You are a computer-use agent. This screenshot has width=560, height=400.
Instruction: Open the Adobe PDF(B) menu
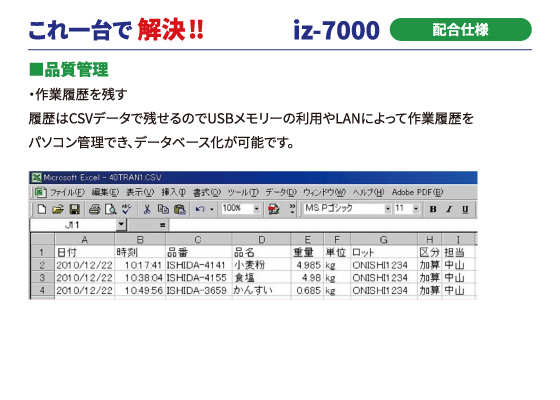(417, 192)
